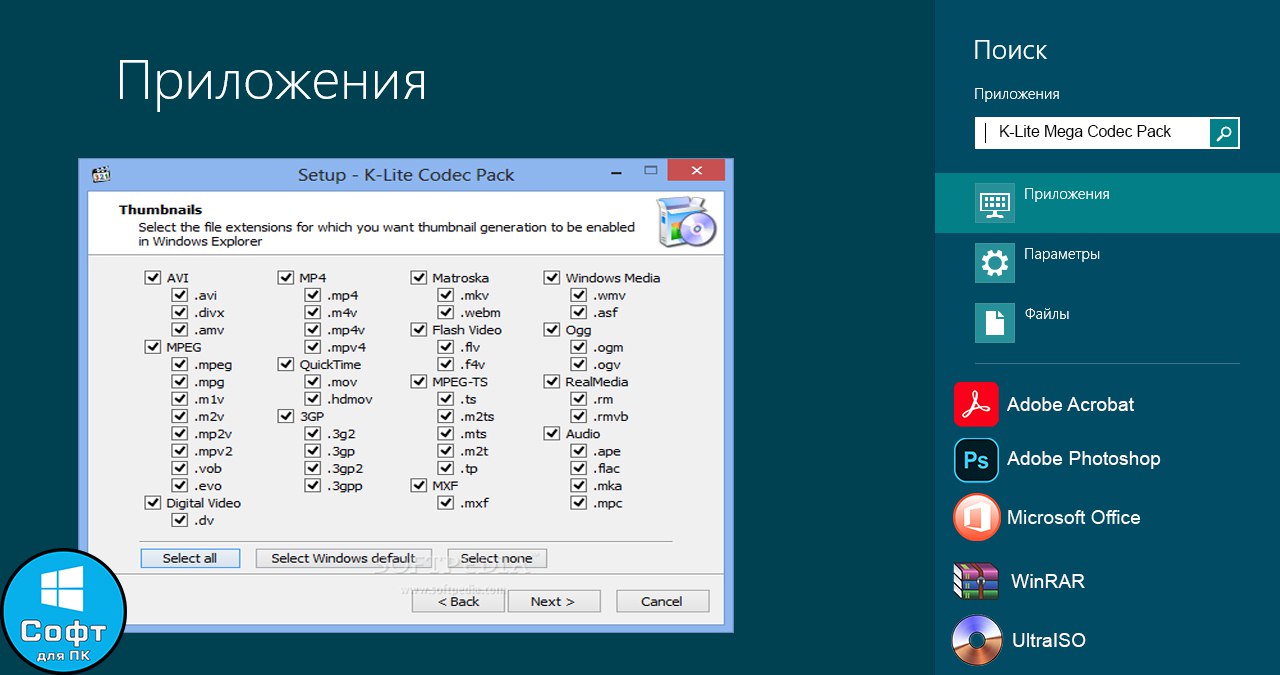Toggle the Digital Video group checkbox
1280x675 pixels.
pyautogui.click(x=153, y=503)
